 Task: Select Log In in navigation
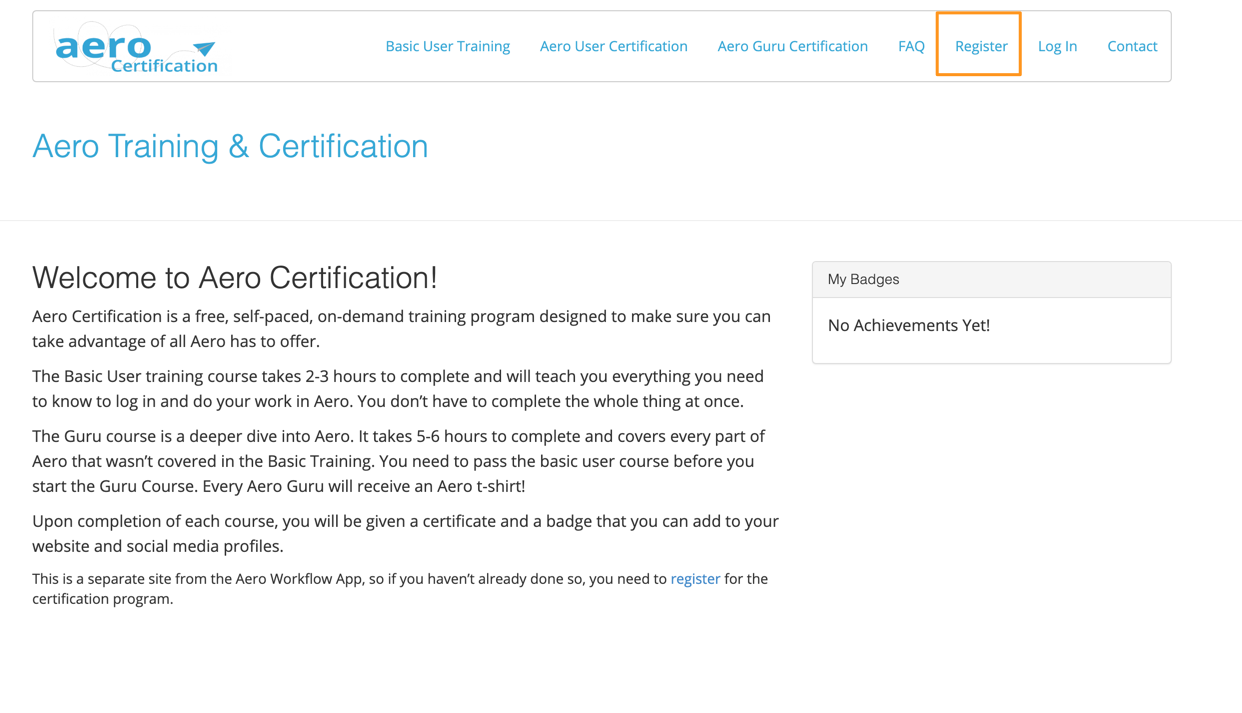click(x=1057, y=46)
